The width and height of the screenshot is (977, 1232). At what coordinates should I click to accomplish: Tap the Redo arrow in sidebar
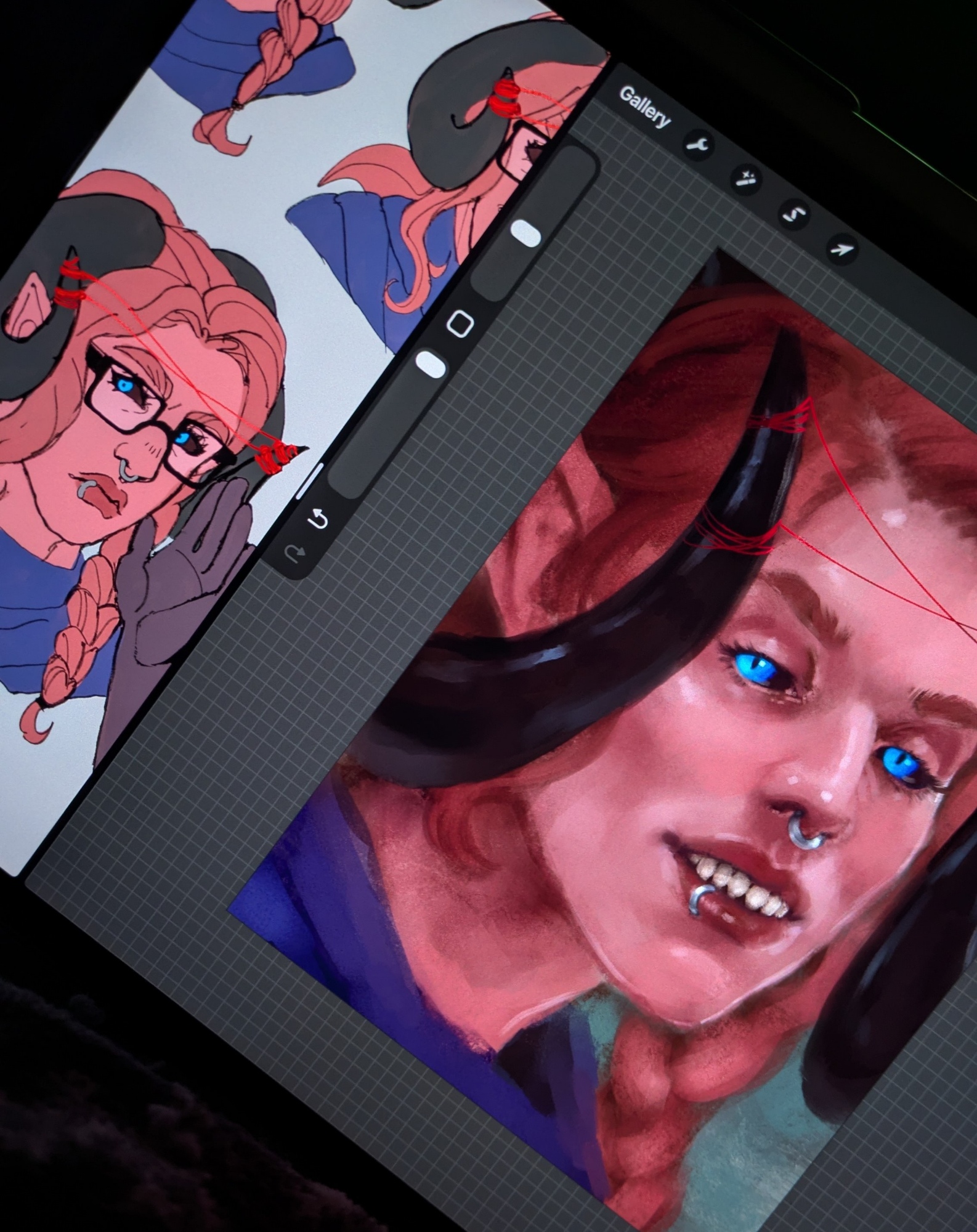tap(294, 553)
